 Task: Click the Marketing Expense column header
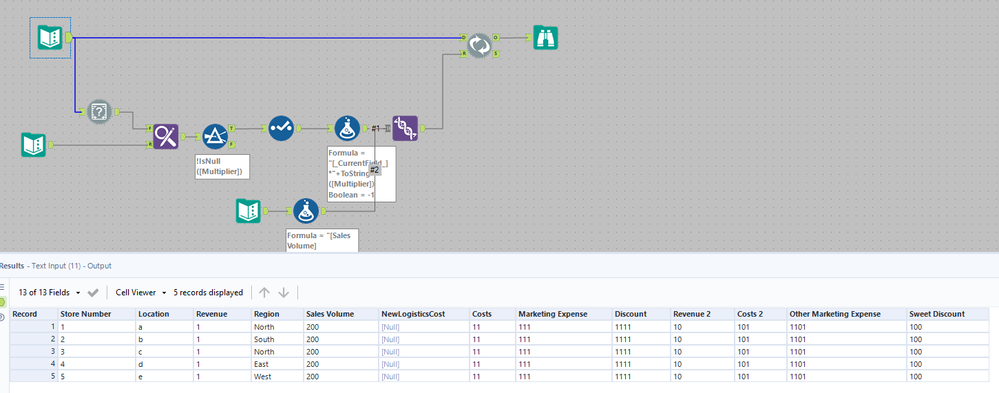click(x=563, y=314)
